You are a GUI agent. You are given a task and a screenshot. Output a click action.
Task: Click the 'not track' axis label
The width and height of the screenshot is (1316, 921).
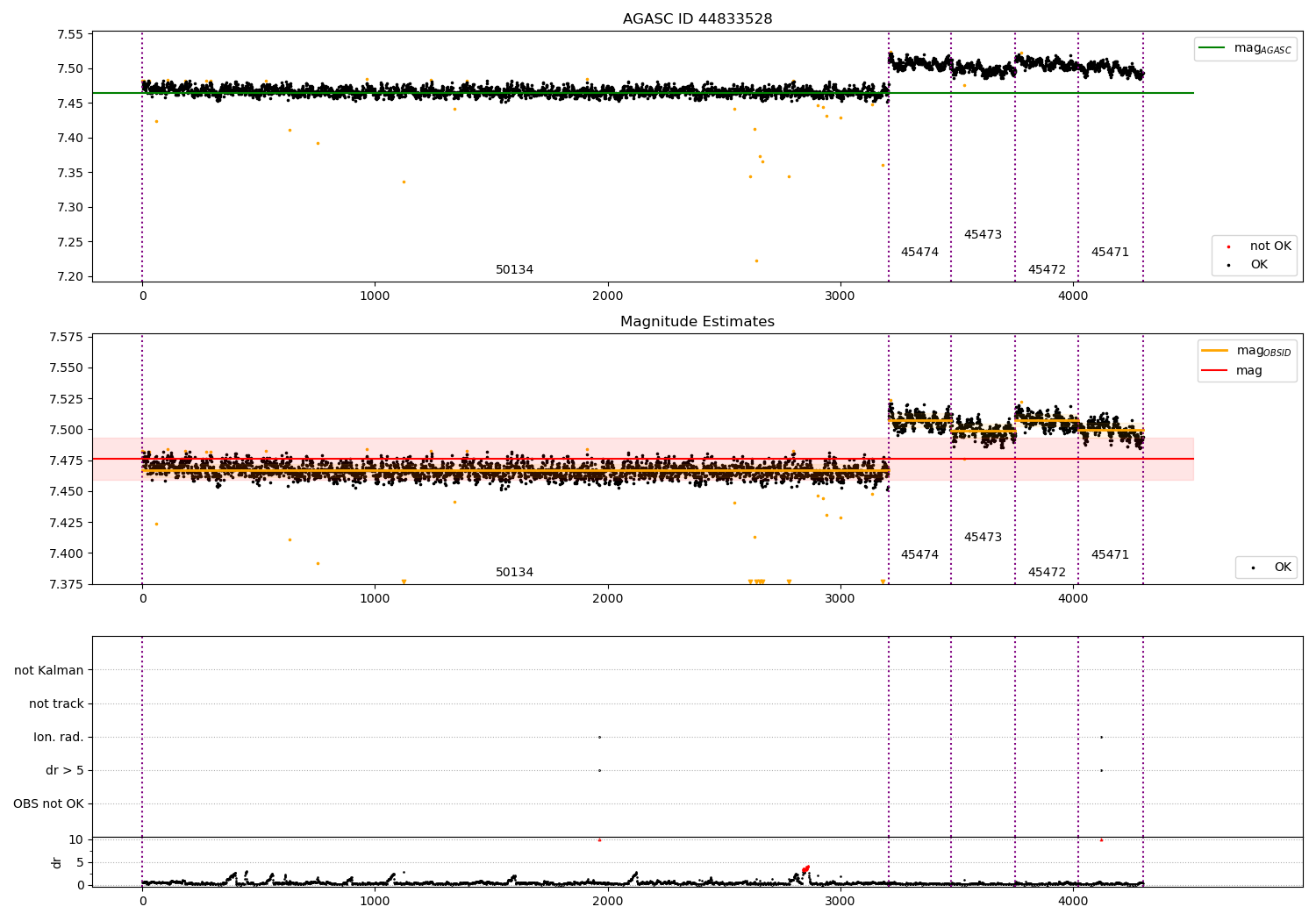point(56,704)
